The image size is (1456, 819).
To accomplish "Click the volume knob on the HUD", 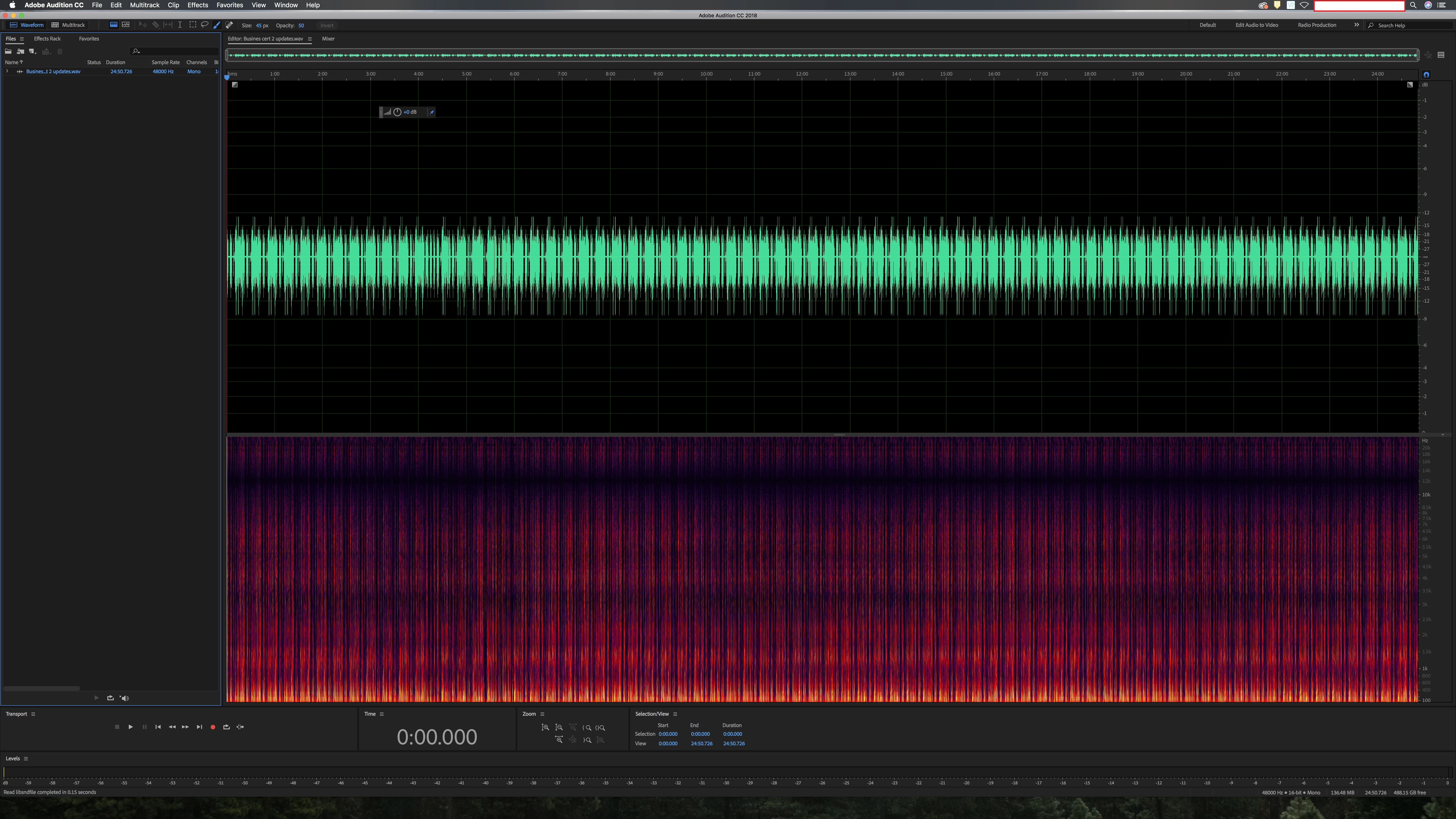I will (x=397, y=112).
